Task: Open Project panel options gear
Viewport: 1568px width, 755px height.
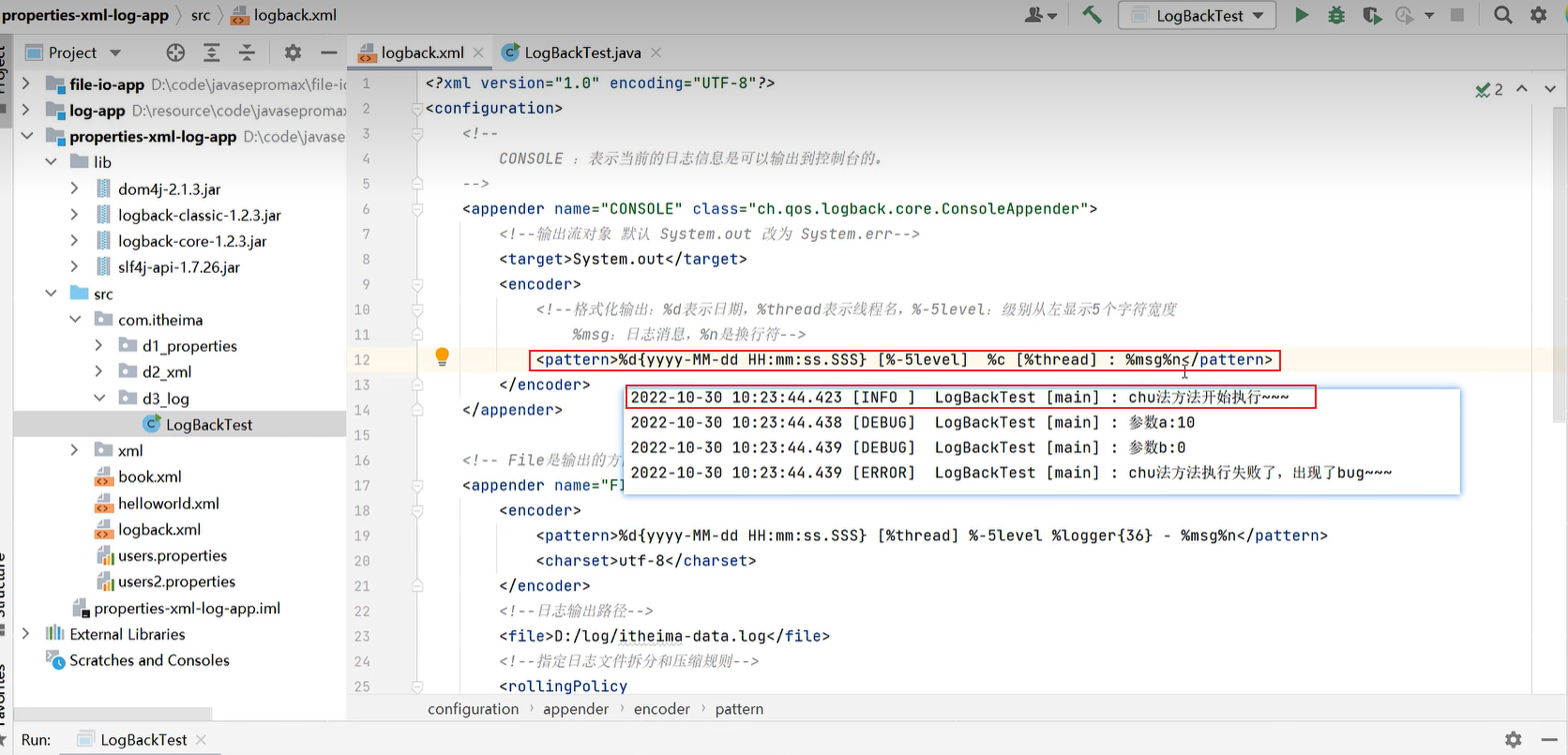Action: (293, 53)
